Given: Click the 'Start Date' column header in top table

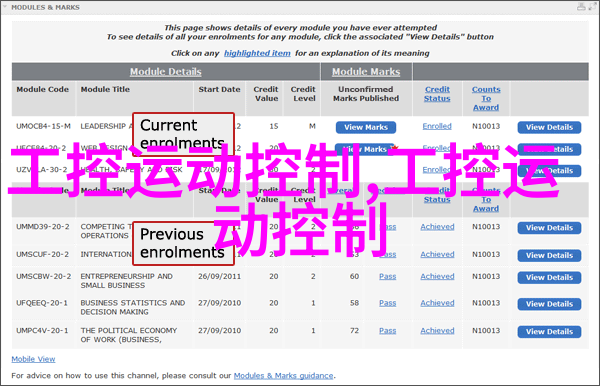Looking at the screenshot, I should click(x=219, y=89).
